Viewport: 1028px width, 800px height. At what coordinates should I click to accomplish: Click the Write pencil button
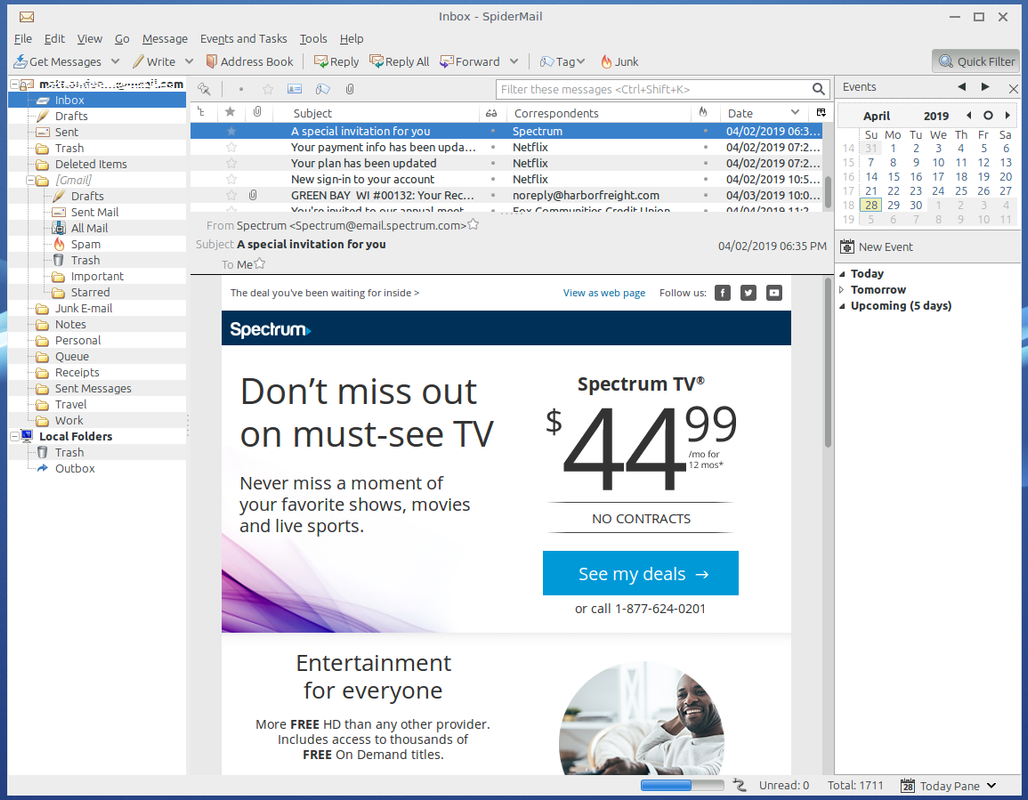tap(154, 62)
